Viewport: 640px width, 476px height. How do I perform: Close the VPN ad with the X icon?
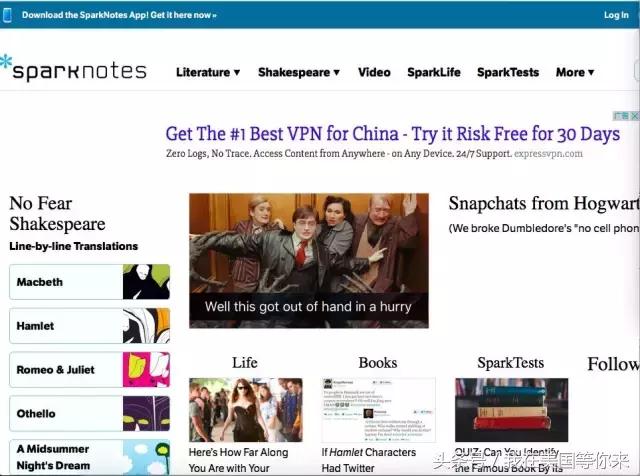pyautogui.click(x=635, y=116)
